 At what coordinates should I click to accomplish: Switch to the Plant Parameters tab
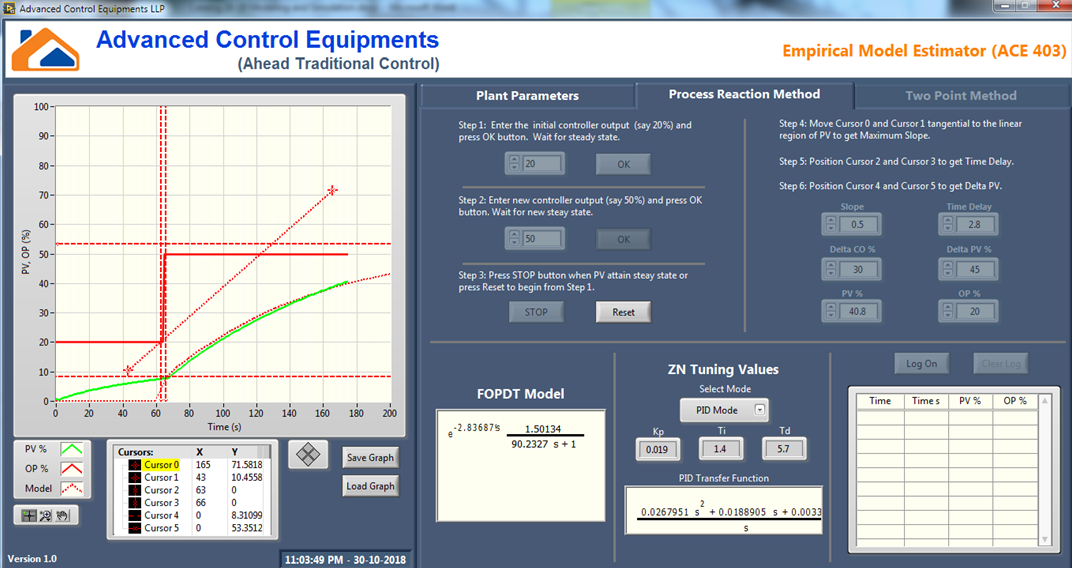tap(527, 96)
